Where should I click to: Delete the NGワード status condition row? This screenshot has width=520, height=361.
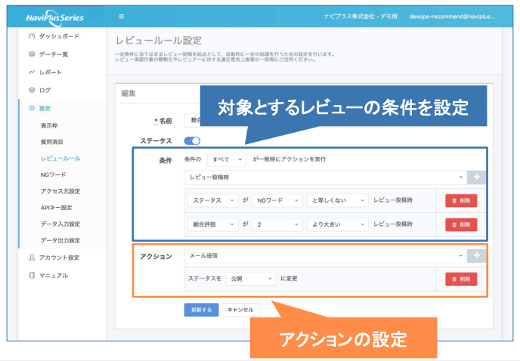(x=461, y=200)
